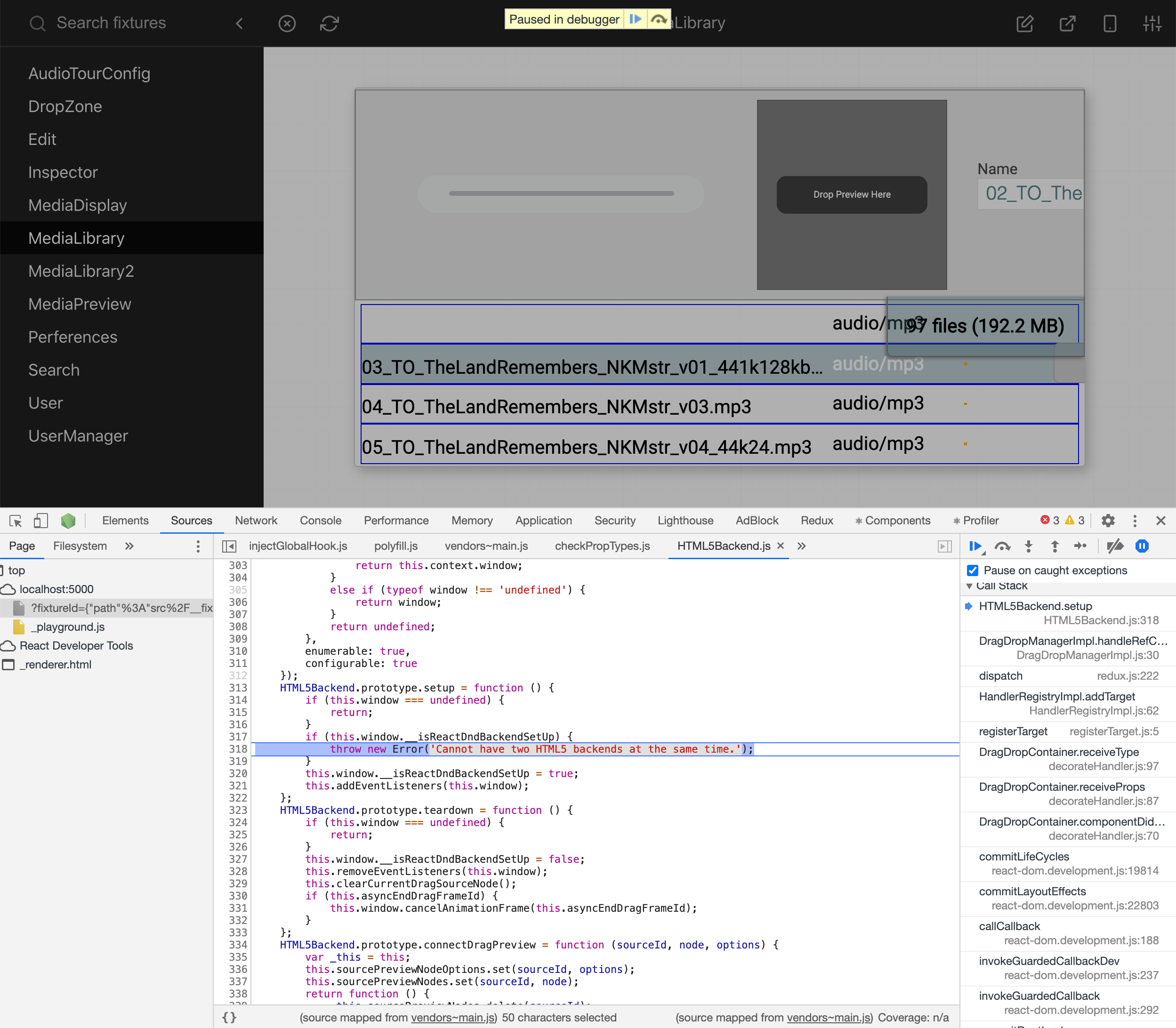Switch to the Console tab
This screenshot has height=1028, width=1176.
[320, 520]
